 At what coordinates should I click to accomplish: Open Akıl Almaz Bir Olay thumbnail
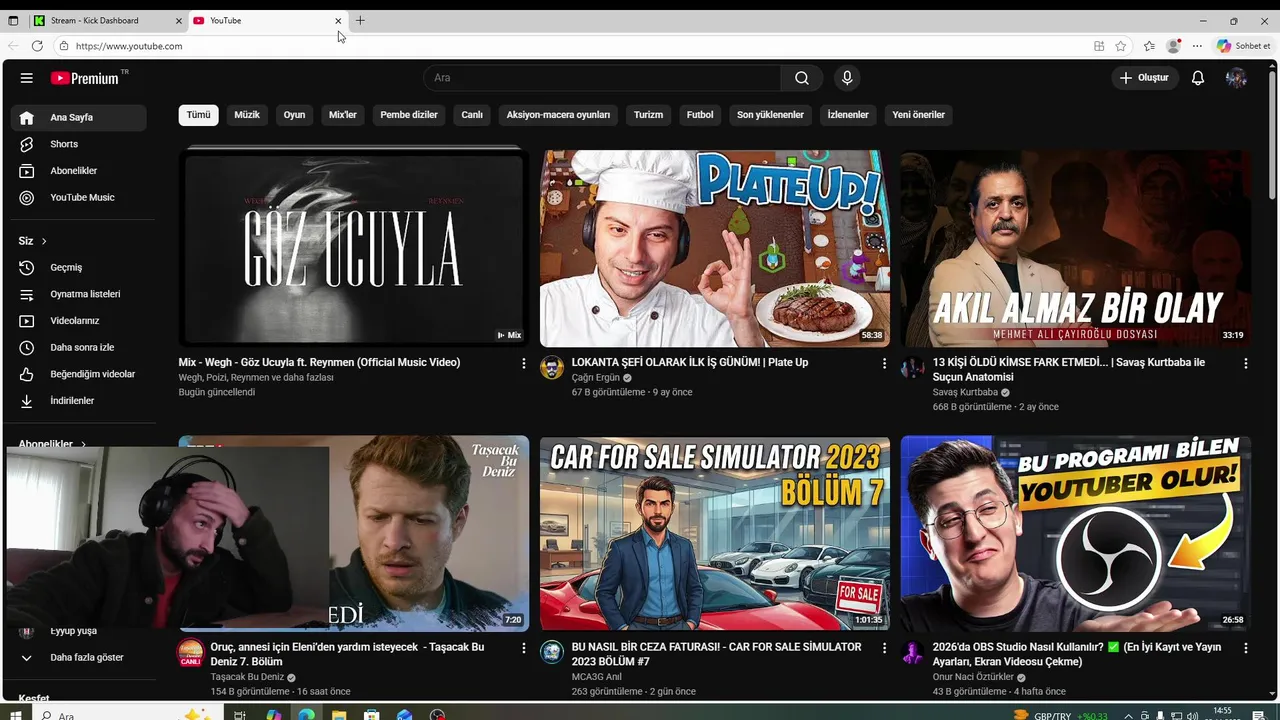[x=1076, y=248]
